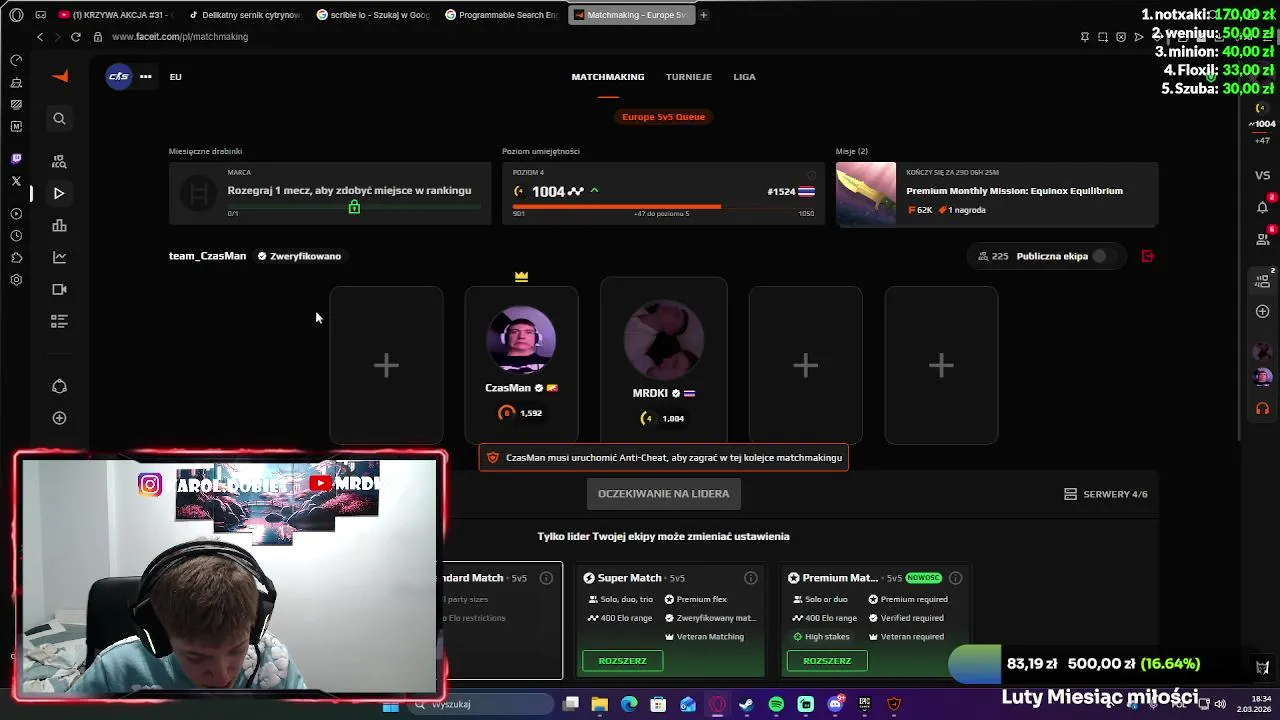The width and height of the screenshot is (1280, 720).
Task: Open the CFS game selector three dots
Action: click(146, 77)
